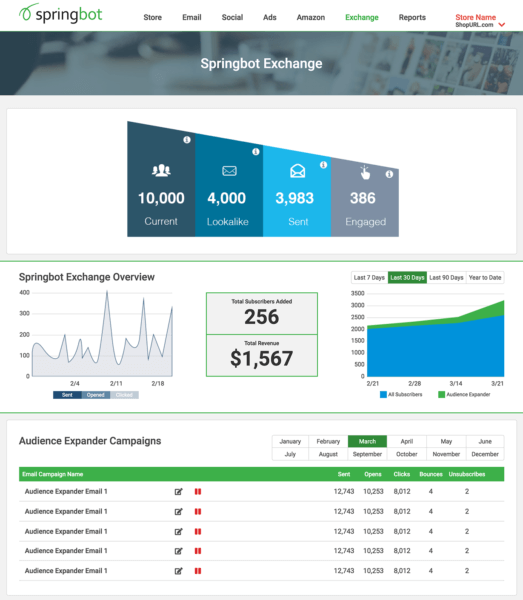Select the Last 30 Days range
The width and height of the screenshot is (523, 600).
pos(407,277)
